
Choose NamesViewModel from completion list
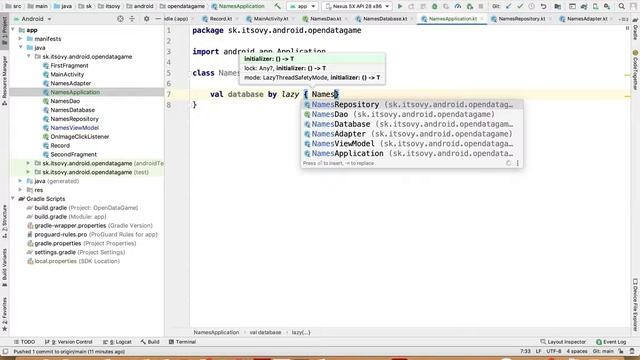(x=412, y=144)
